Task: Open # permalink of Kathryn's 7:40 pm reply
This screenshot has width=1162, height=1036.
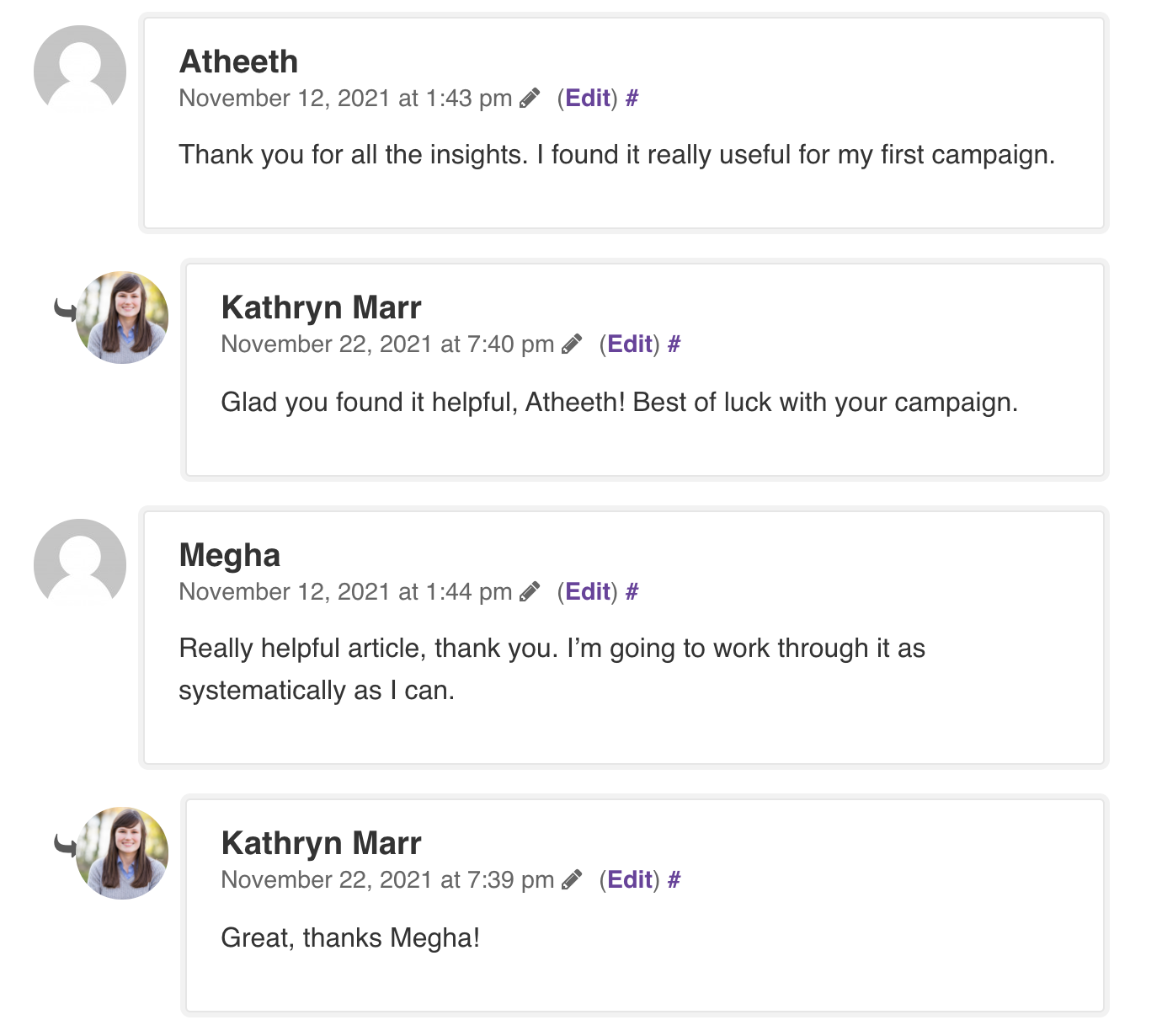Action: [674, 344]
